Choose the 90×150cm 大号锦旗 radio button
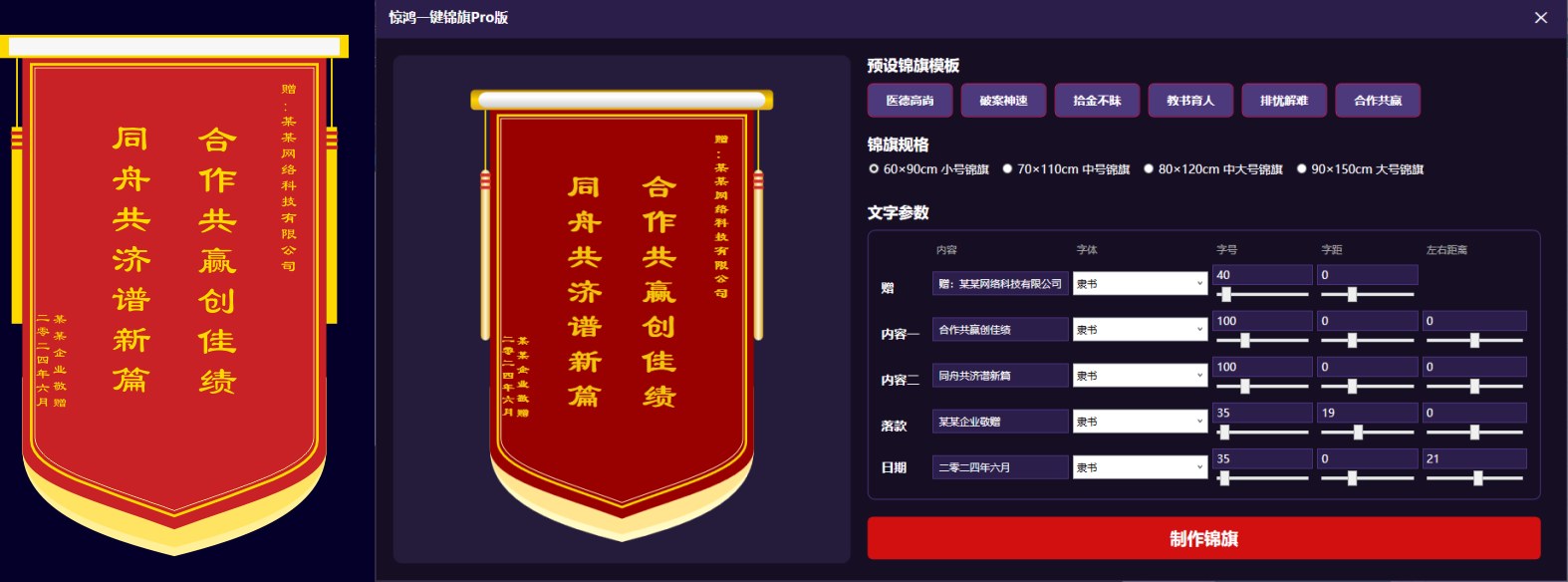 tap(1301, 169)
